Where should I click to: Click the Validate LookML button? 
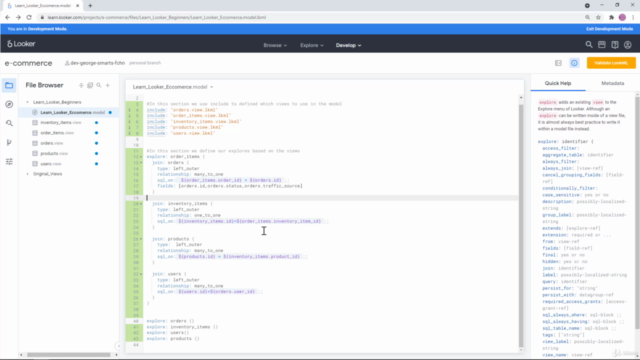tap(611, 63)
